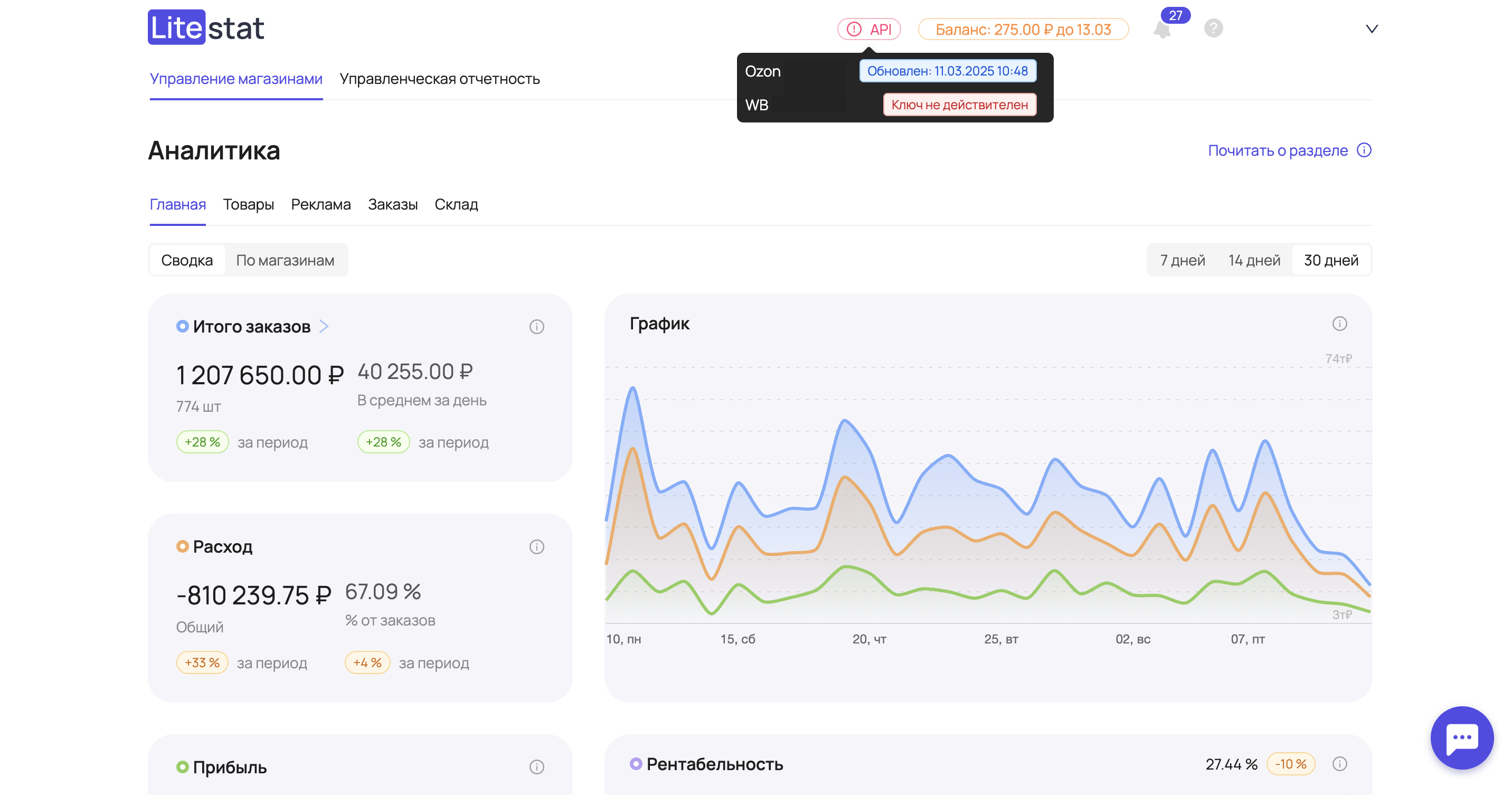Viewport: 1512px width, 796px height.
Task: Open Почитать о разделе link
Action: pyautogui.click(x=1278, y=150)
